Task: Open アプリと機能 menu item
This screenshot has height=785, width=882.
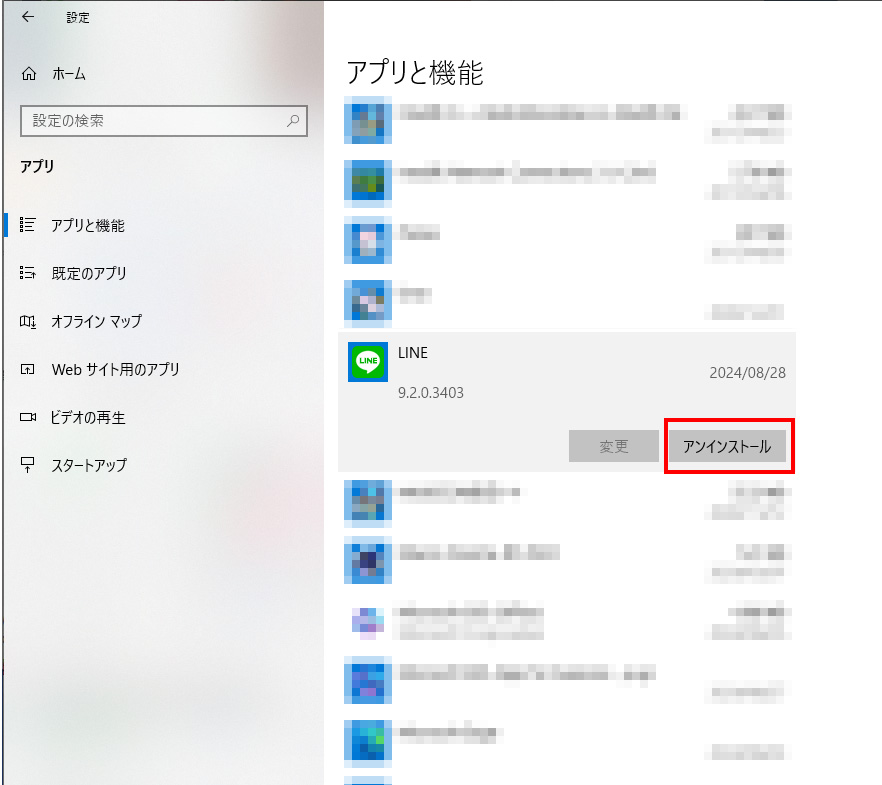Action: tap(88, 225)
